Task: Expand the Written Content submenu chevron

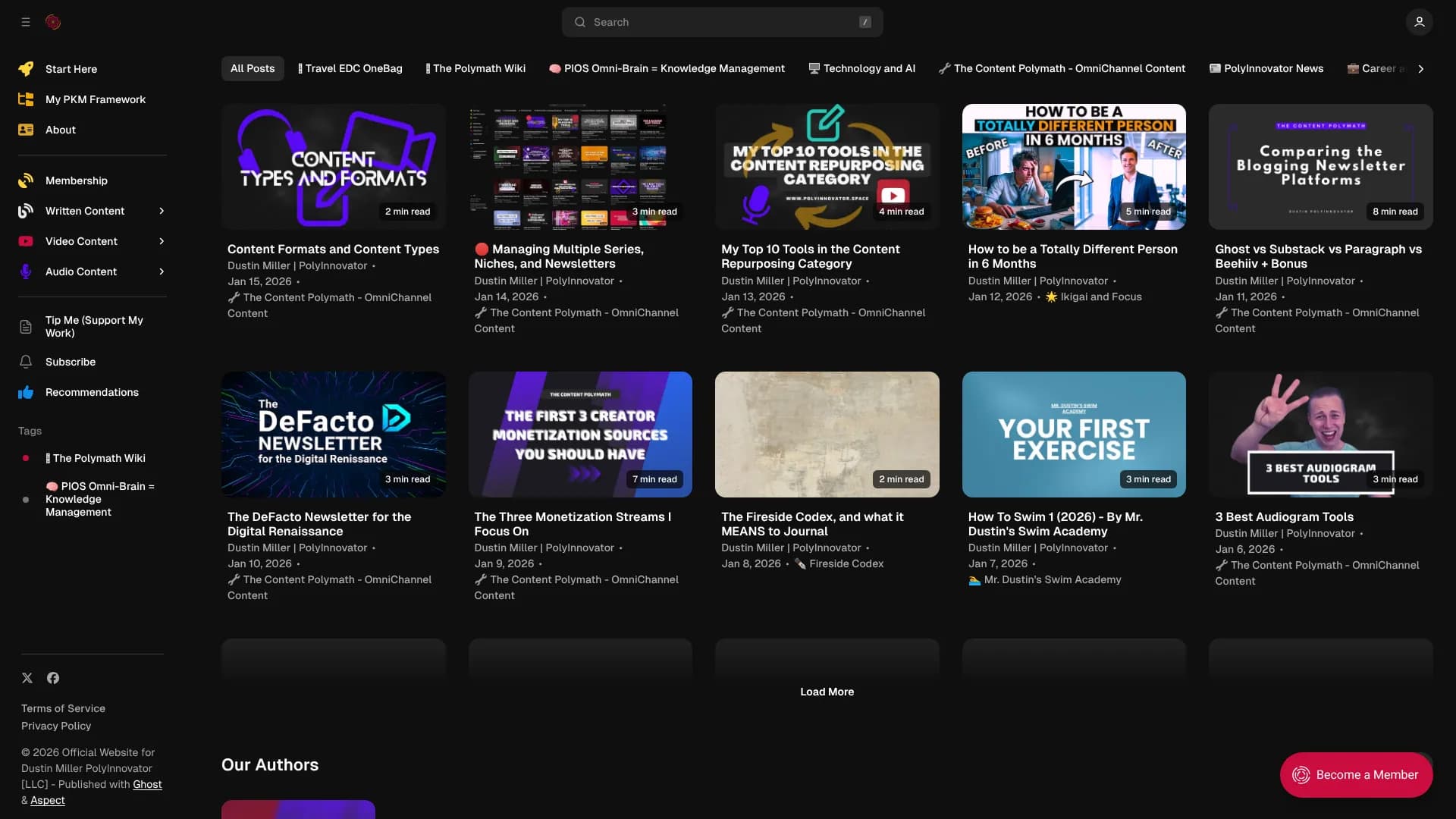Action: [162, 211]
